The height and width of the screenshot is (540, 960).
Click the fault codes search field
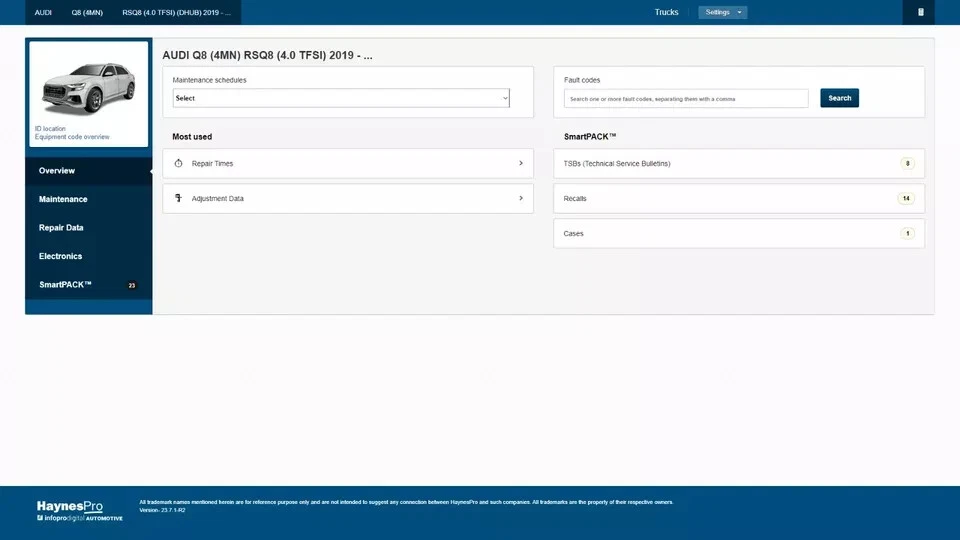pyautogui.click(x=686, y=99)
